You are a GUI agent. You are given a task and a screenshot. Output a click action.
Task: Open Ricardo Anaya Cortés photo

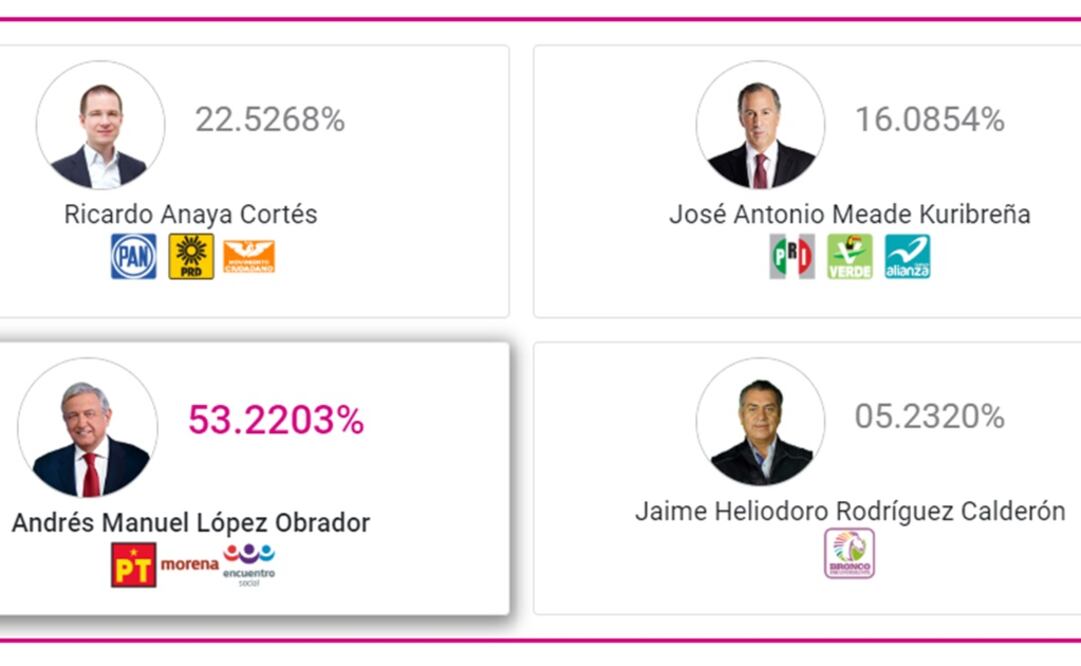(x=100, y=125)
